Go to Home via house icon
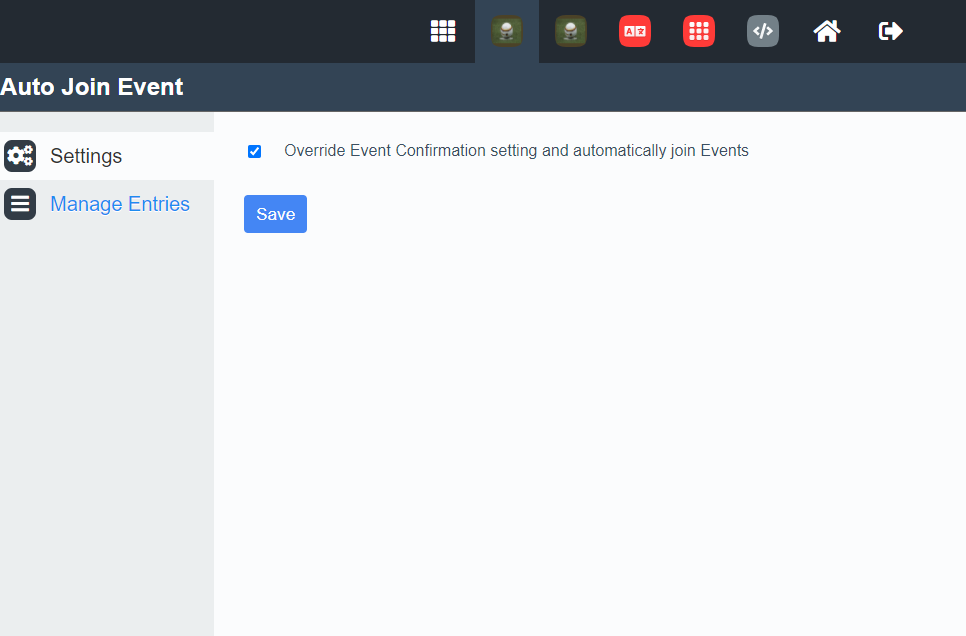Viewport: 966px width, 636px height. click(827, 31)
